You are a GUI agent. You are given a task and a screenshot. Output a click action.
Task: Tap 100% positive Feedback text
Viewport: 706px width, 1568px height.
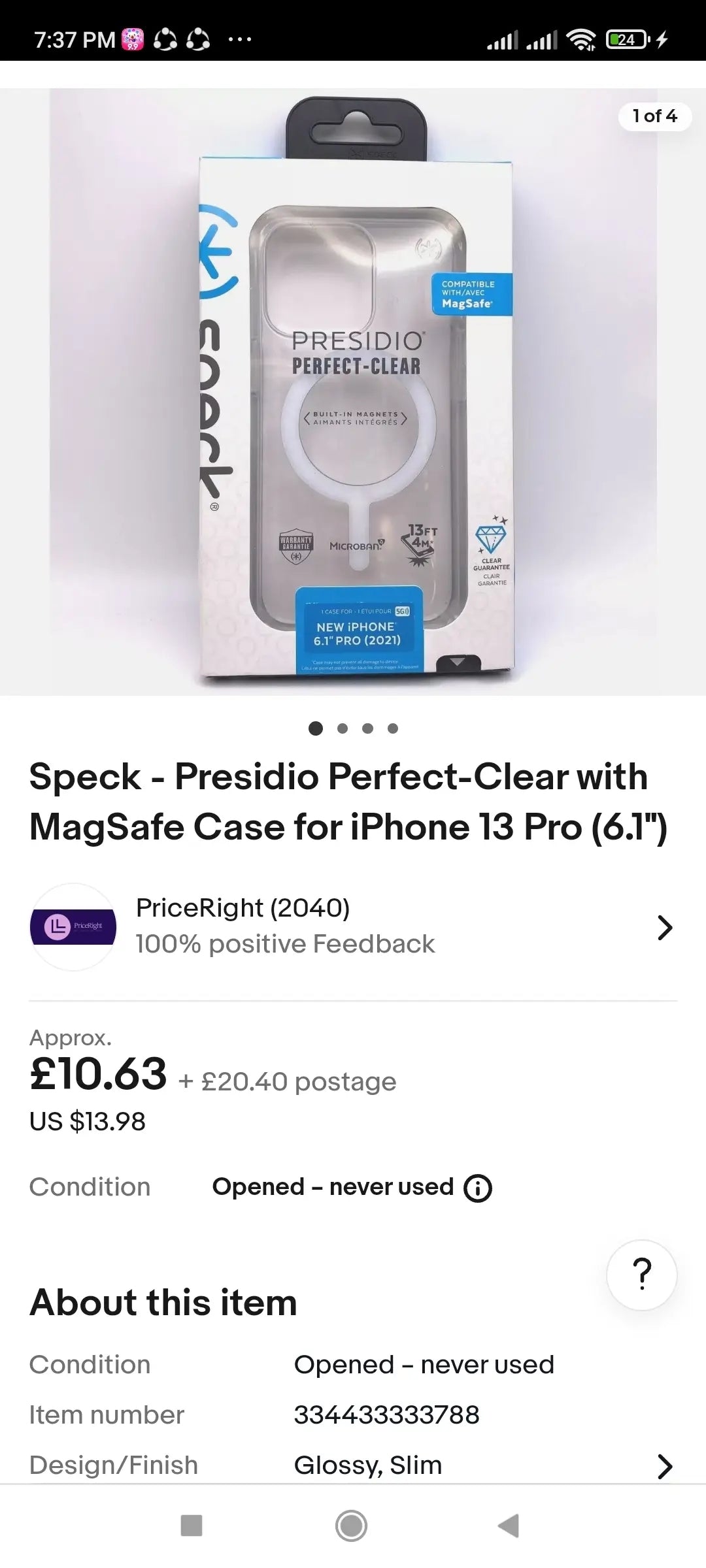pos(285,944)
